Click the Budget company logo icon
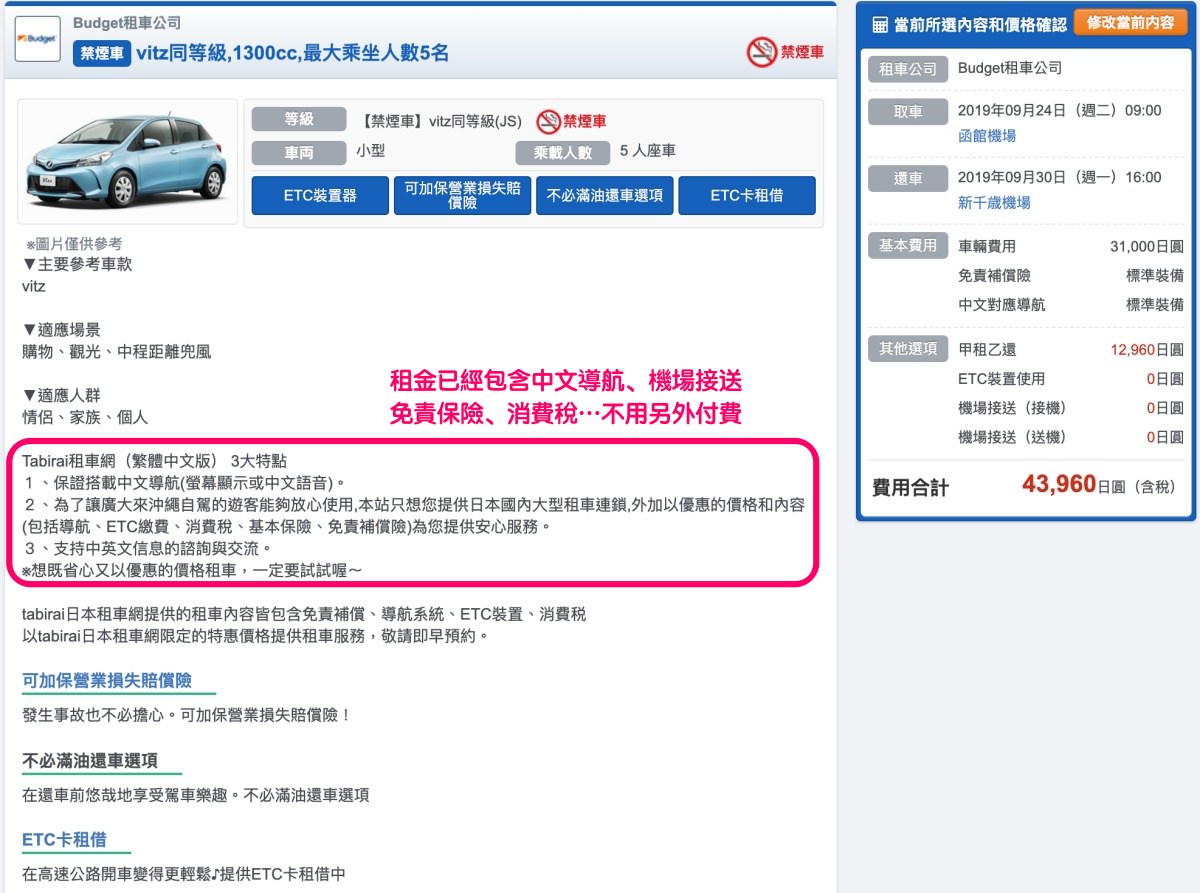This screenshot has height=893, width=1200. pyautogui.click(x=38, y=39)
